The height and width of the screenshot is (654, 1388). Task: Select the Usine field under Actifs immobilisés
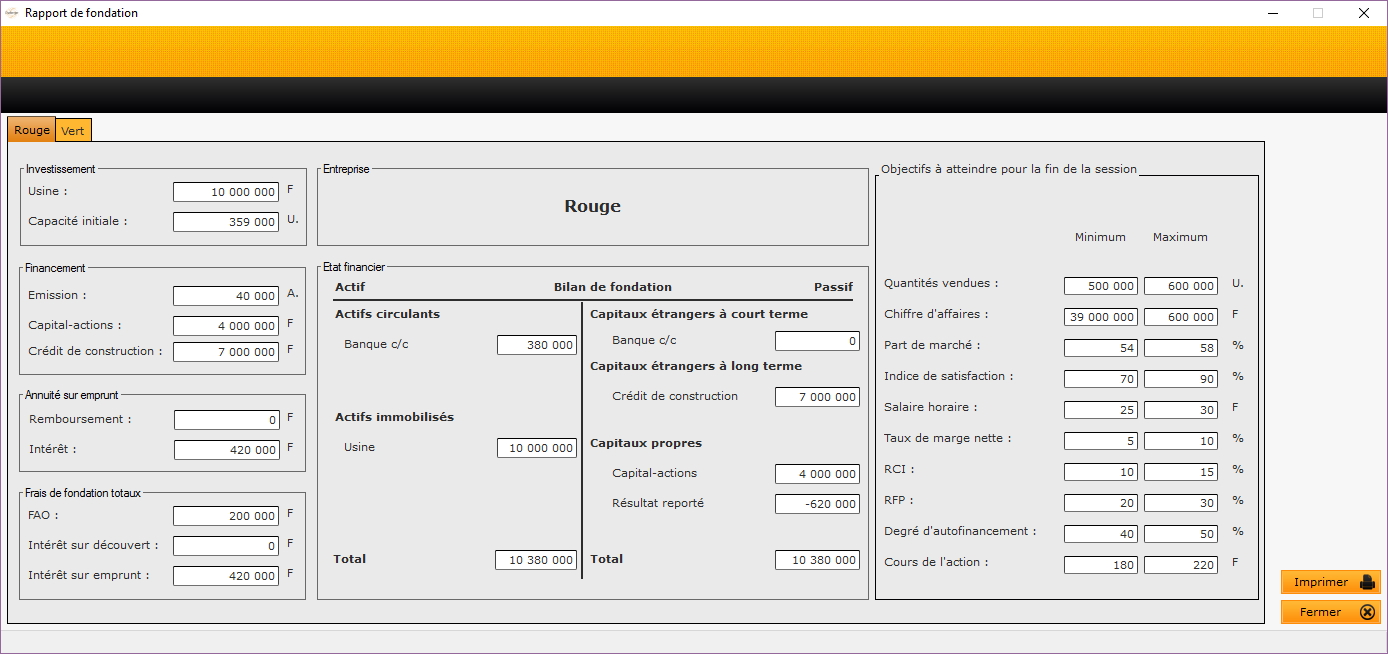(537, 448)
